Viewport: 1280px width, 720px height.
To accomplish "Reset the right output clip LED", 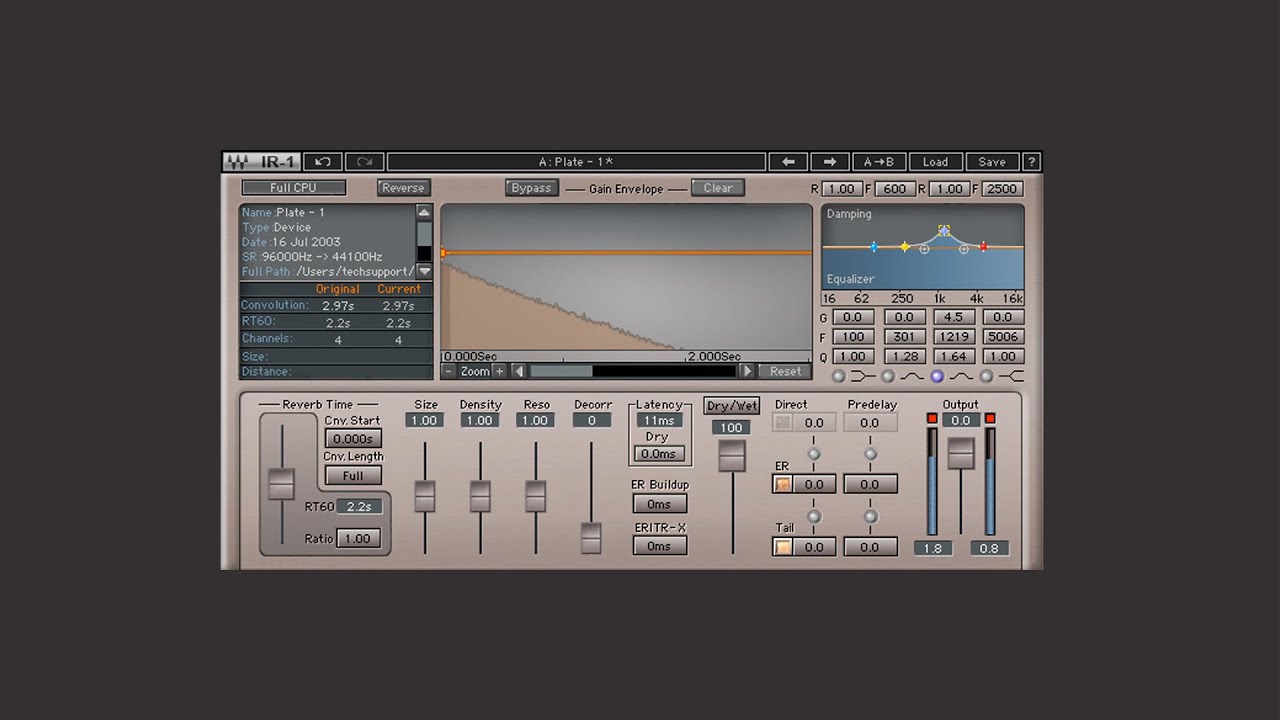I will pos(990,418).
